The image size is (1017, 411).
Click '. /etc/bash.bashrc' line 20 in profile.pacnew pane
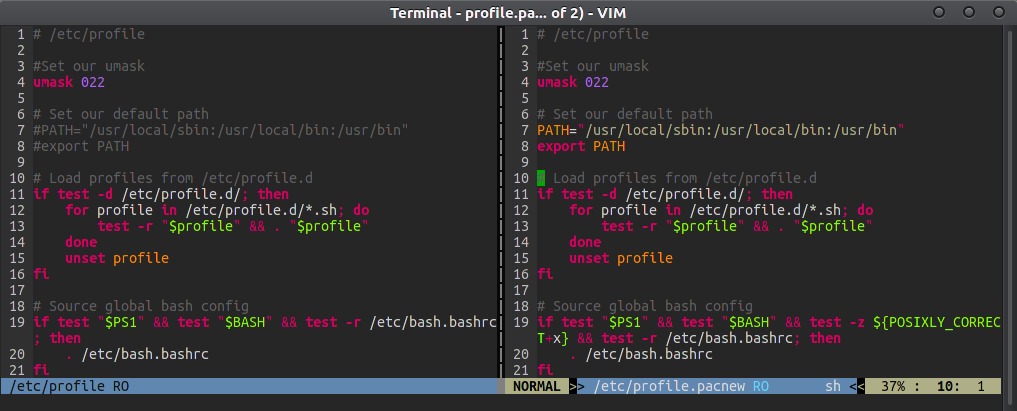[641, 355]
